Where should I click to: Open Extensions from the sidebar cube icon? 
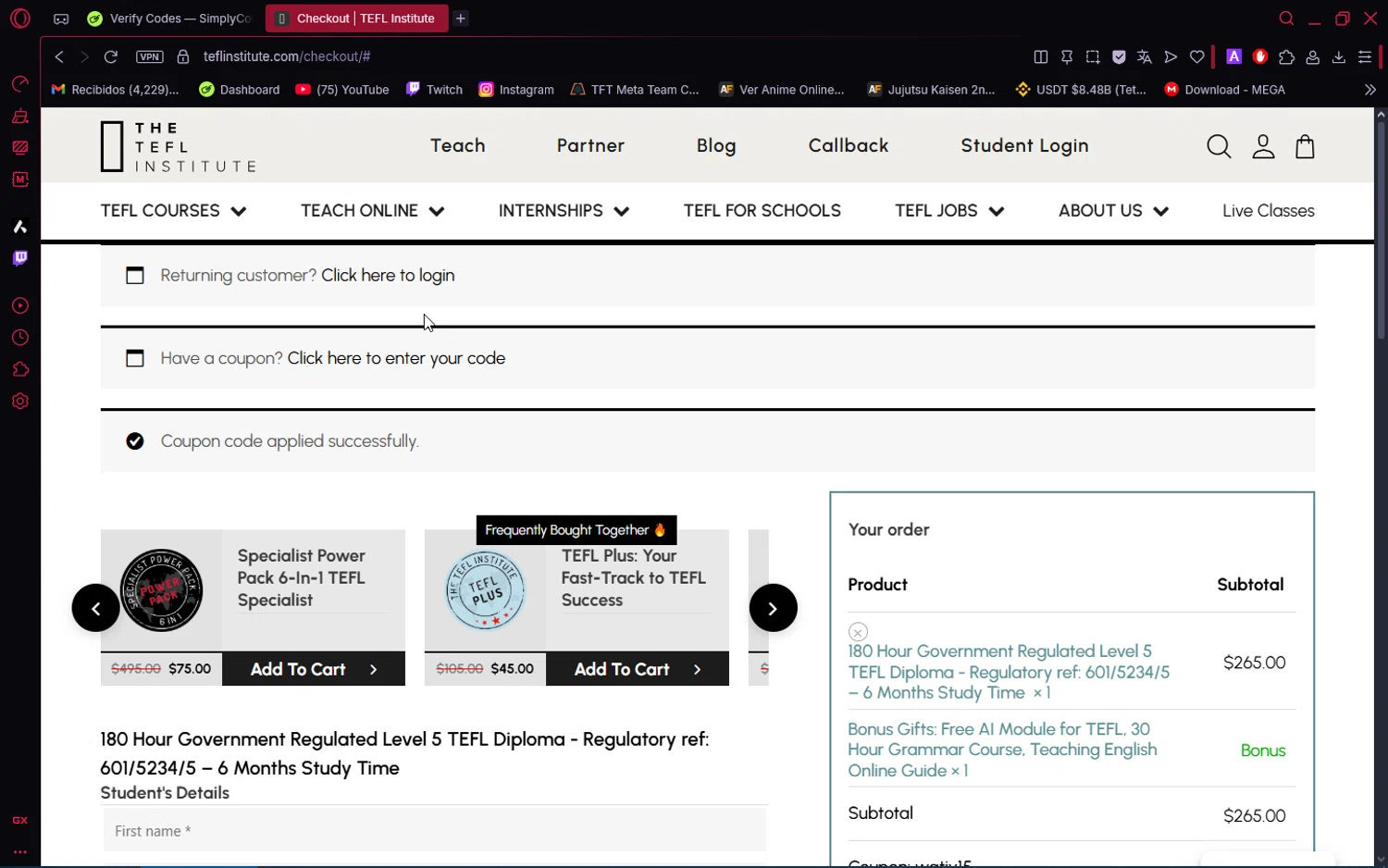(x=19, y=370)
